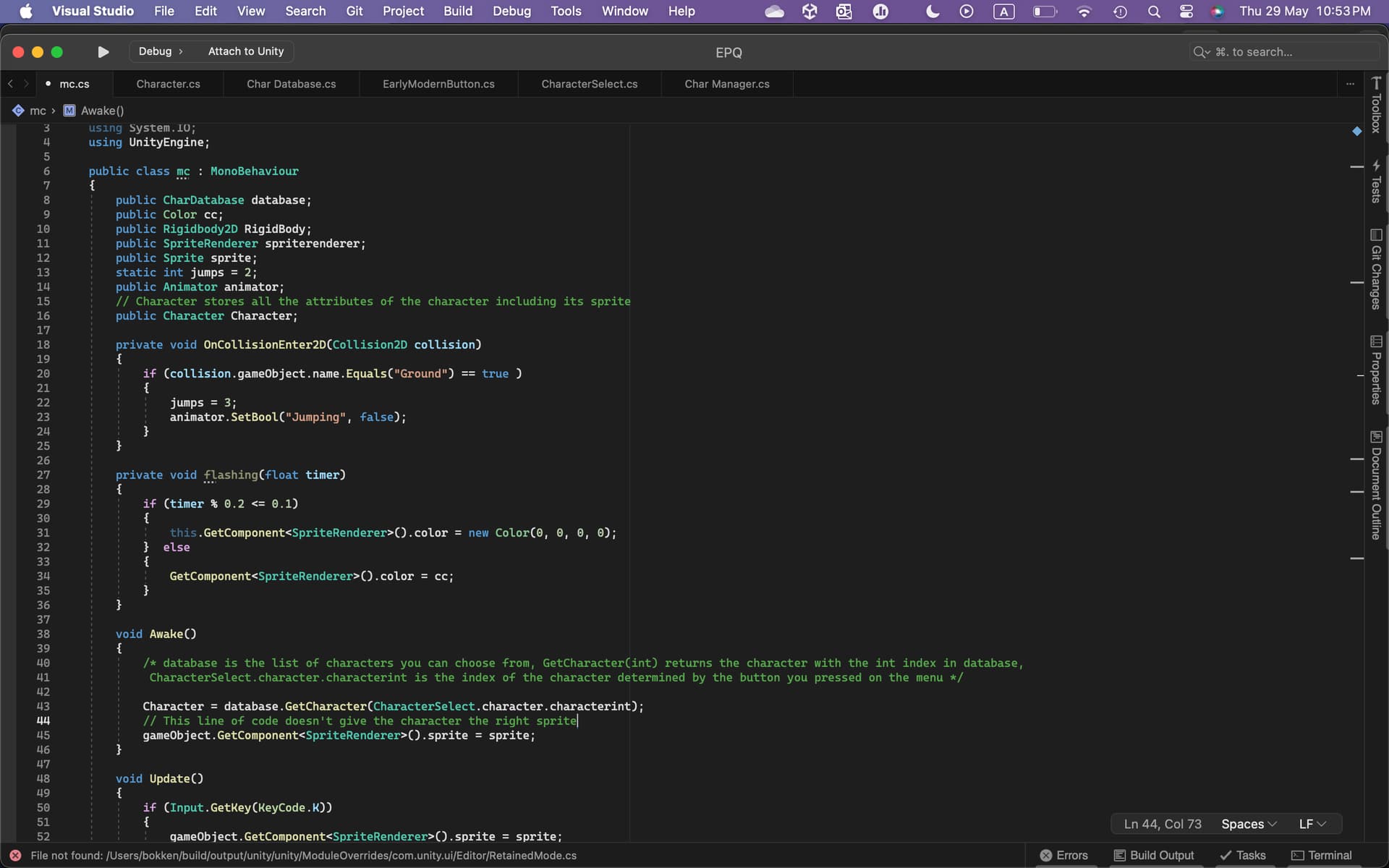Screen dimensions: 1389x868
Task: Click Attach to Unity target
Action: [246, 51]
